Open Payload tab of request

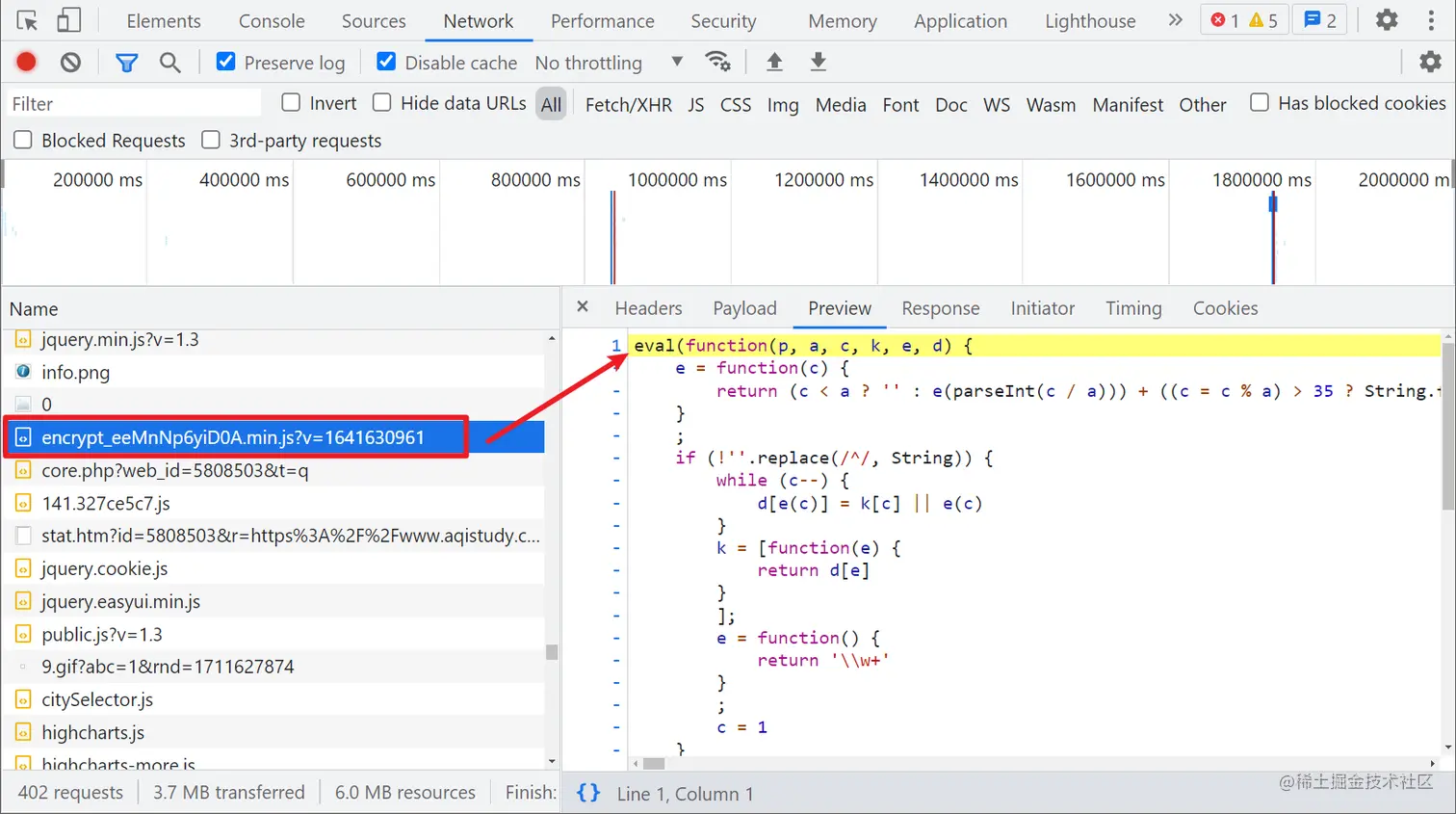tap(744, 308)
